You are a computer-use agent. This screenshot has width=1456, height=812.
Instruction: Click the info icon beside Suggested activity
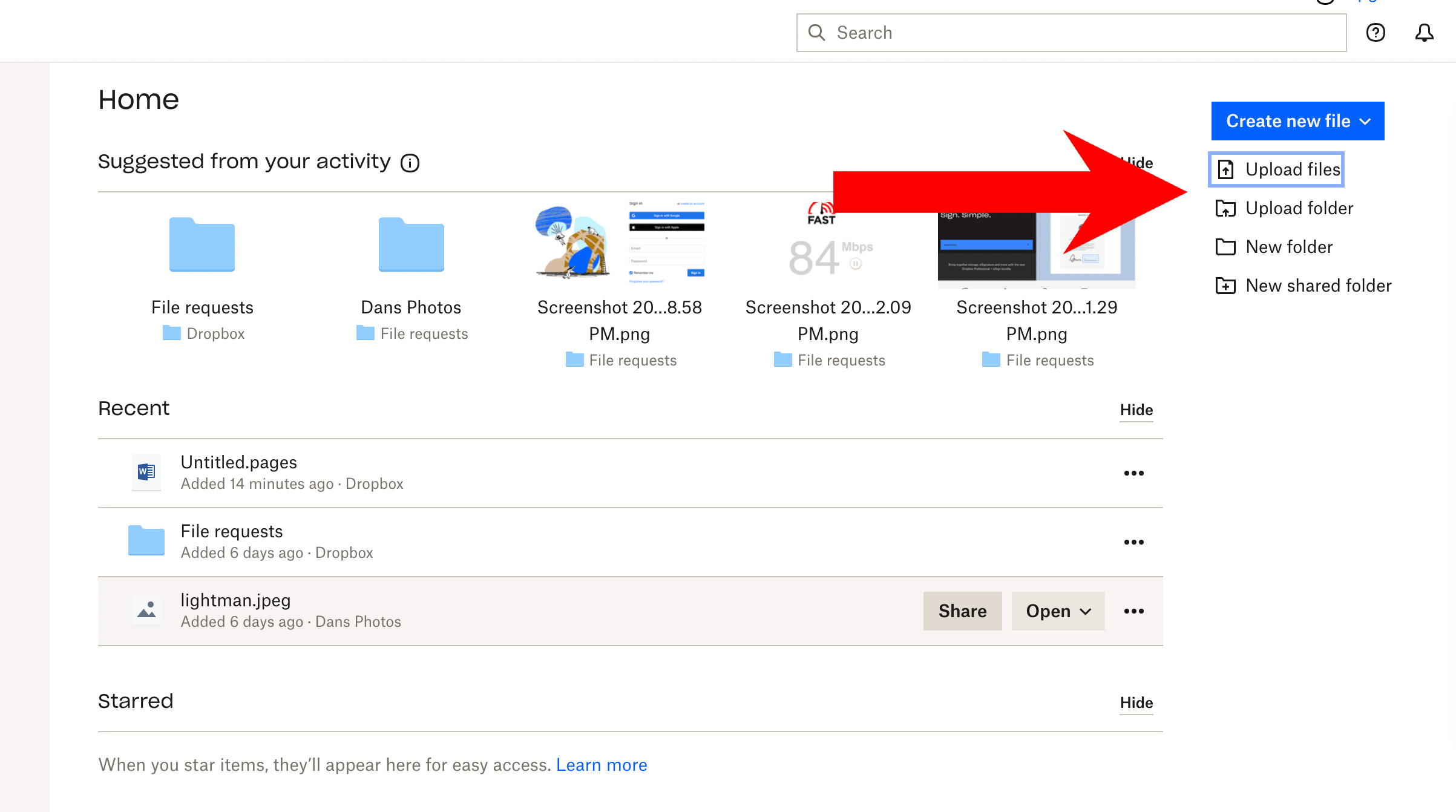click(410, 163)
